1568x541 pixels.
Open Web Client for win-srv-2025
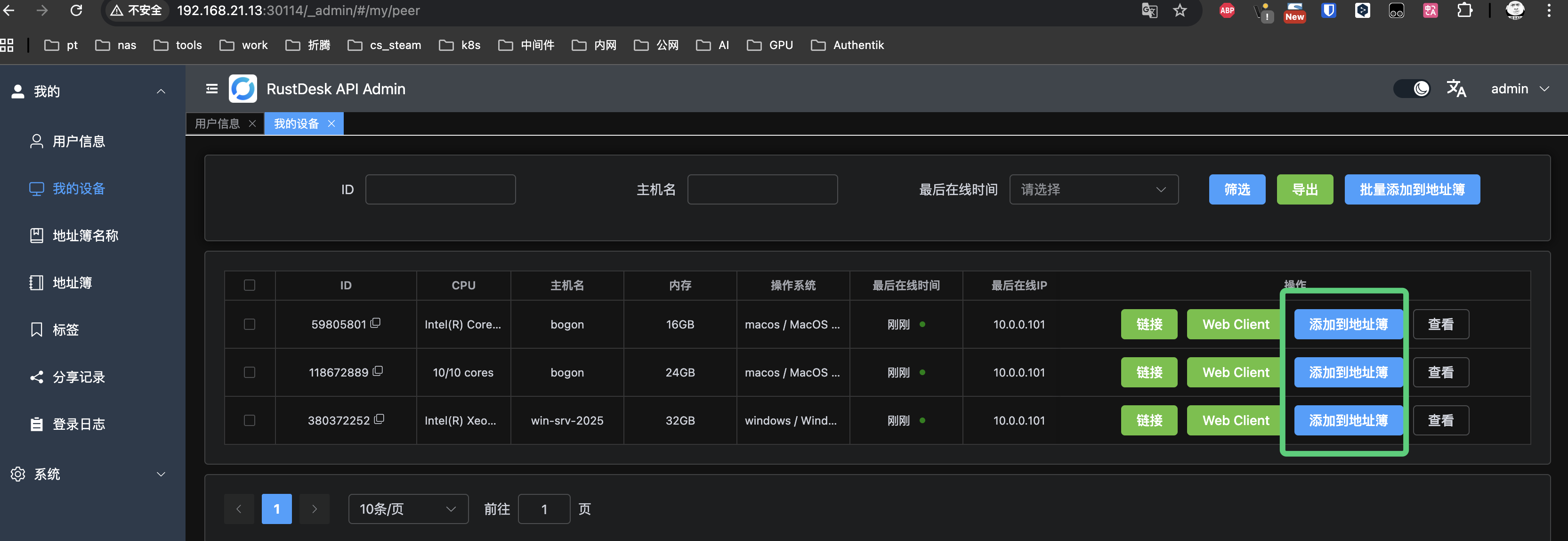point(1234,420)
